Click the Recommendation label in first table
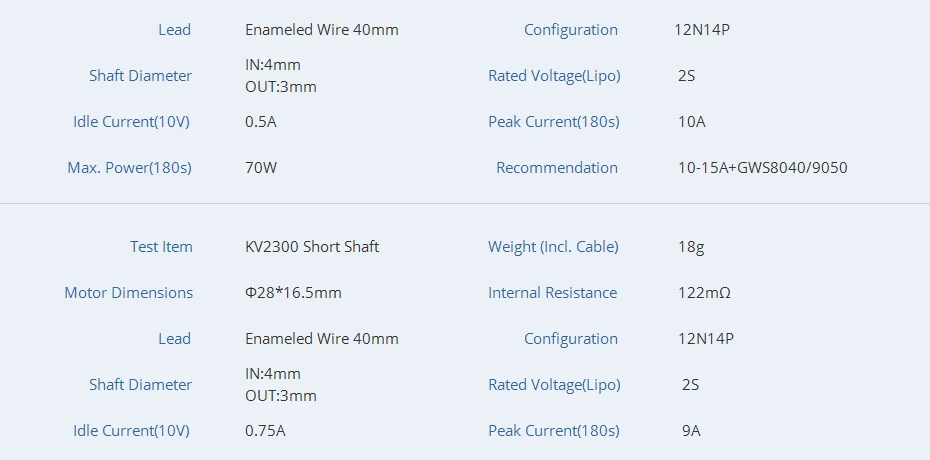930x460 pixels. pos(557,168)
